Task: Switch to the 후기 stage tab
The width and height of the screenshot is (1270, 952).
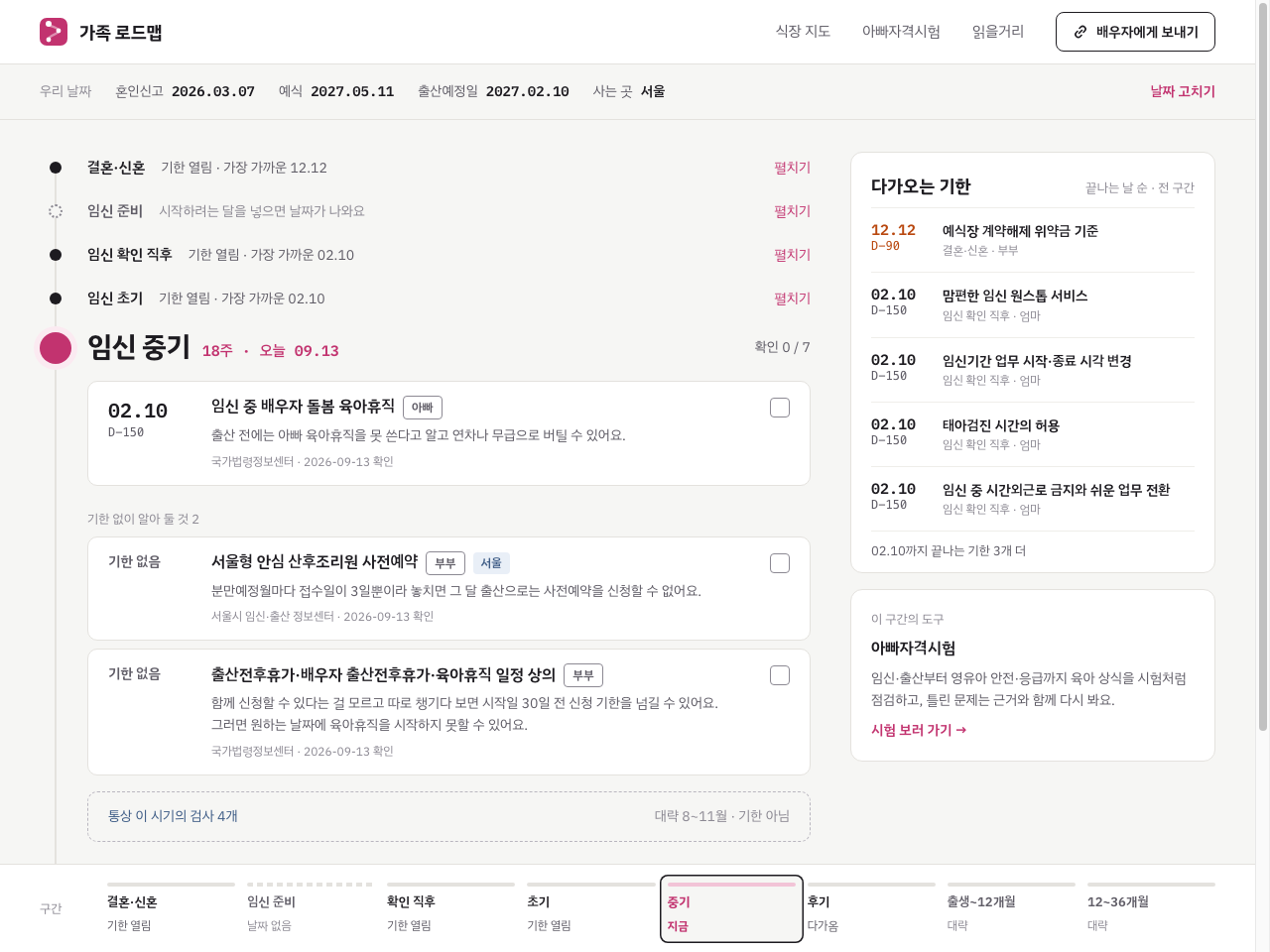Action: point(871,908)
